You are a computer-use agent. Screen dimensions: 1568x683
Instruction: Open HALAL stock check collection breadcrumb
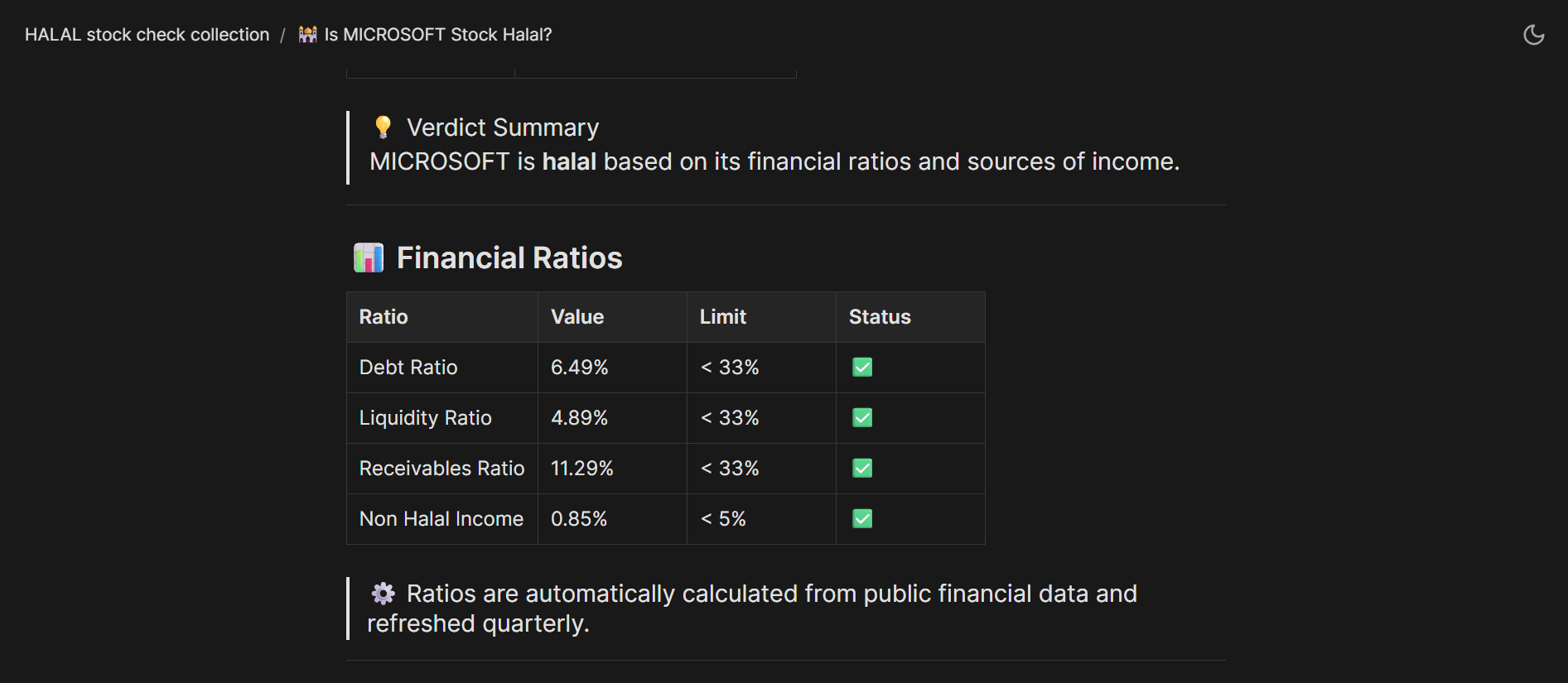147,35
